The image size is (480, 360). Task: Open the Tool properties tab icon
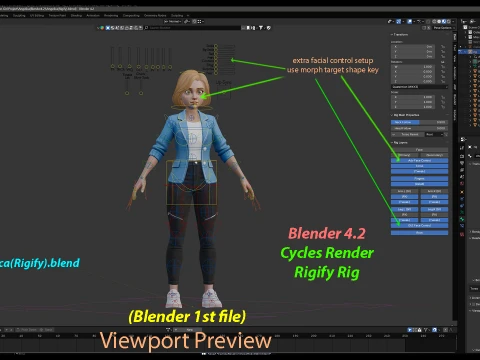click(x=462, y=148)
